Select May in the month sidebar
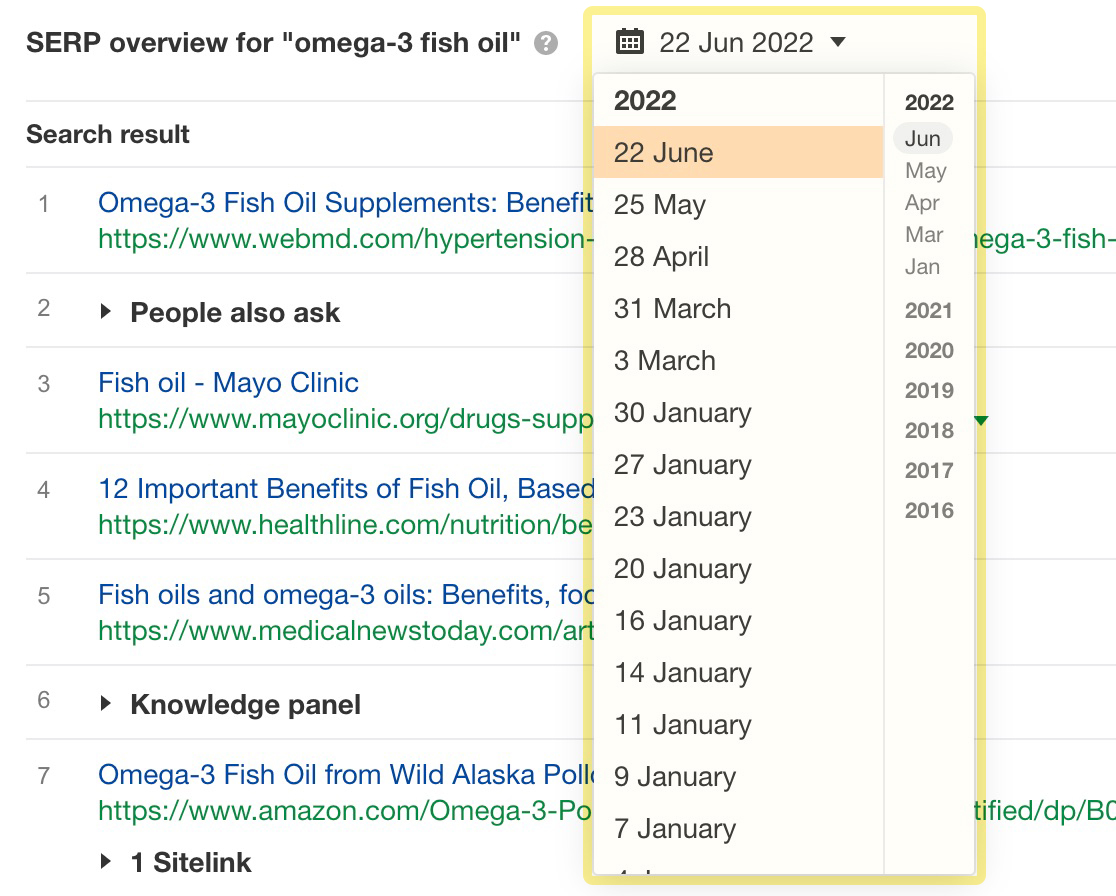Viewport: 1116px width, 896px height. coord(924,170)
